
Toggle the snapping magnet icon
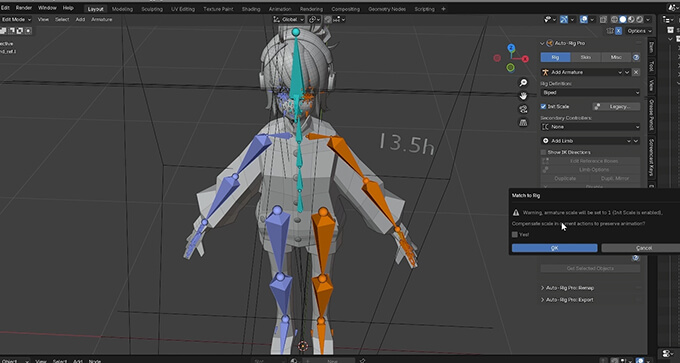(x=328, y=20)
